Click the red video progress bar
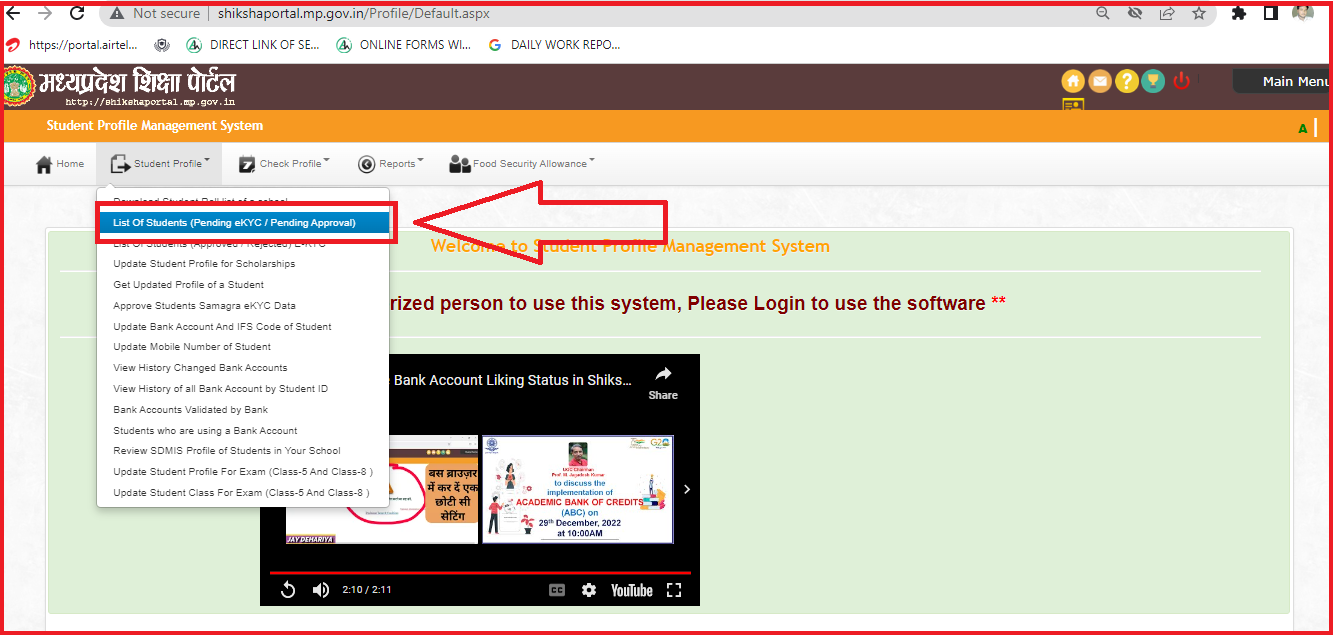This screenshot has width=1333, height=635. (x=480, y=573)
